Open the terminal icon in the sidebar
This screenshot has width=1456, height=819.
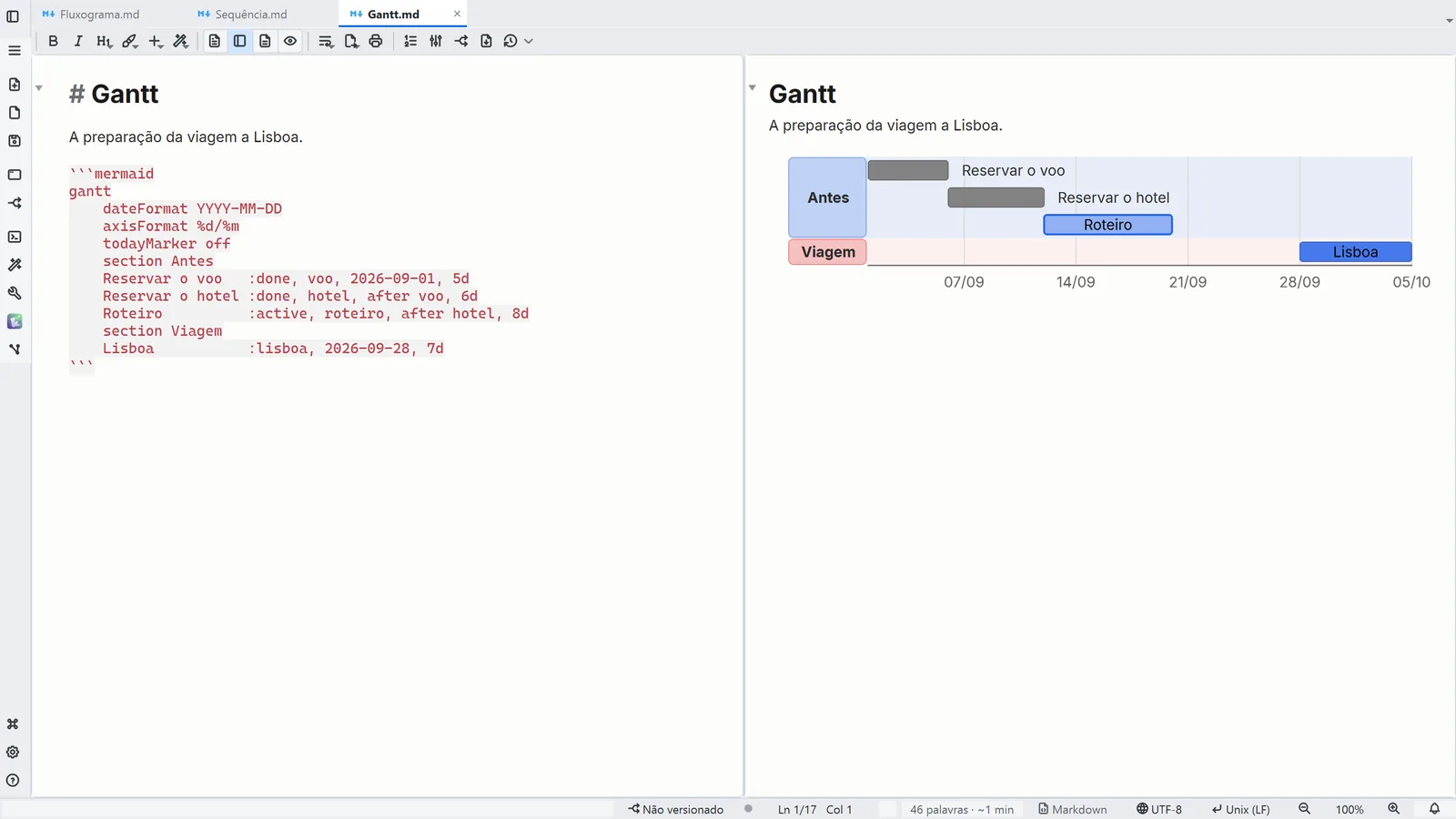[x=15, y=237]
